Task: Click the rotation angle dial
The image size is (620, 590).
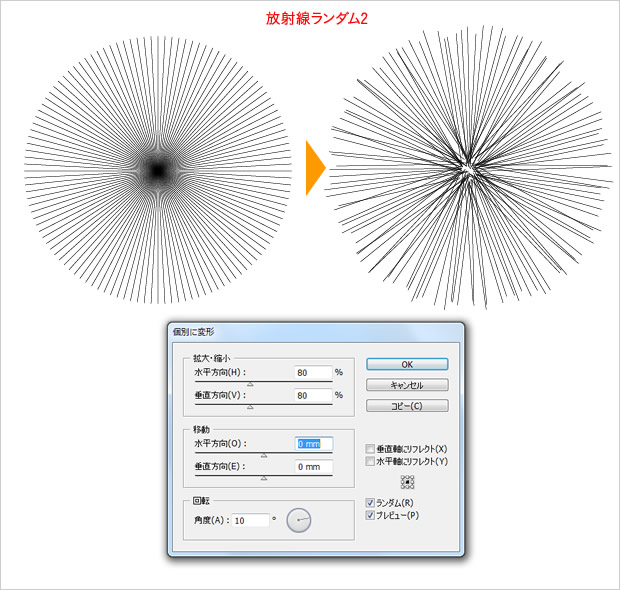Action: click(x=299, y=520)
